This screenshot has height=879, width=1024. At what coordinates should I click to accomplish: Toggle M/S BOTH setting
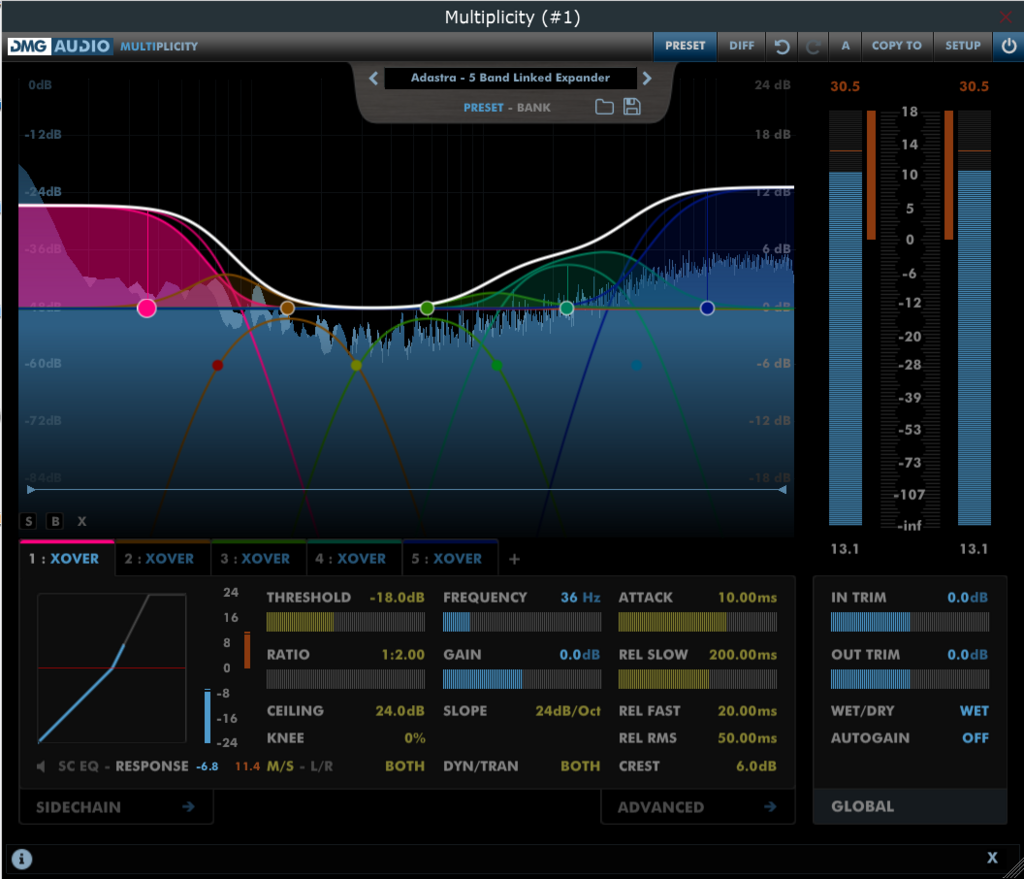(x=404, y=766)
